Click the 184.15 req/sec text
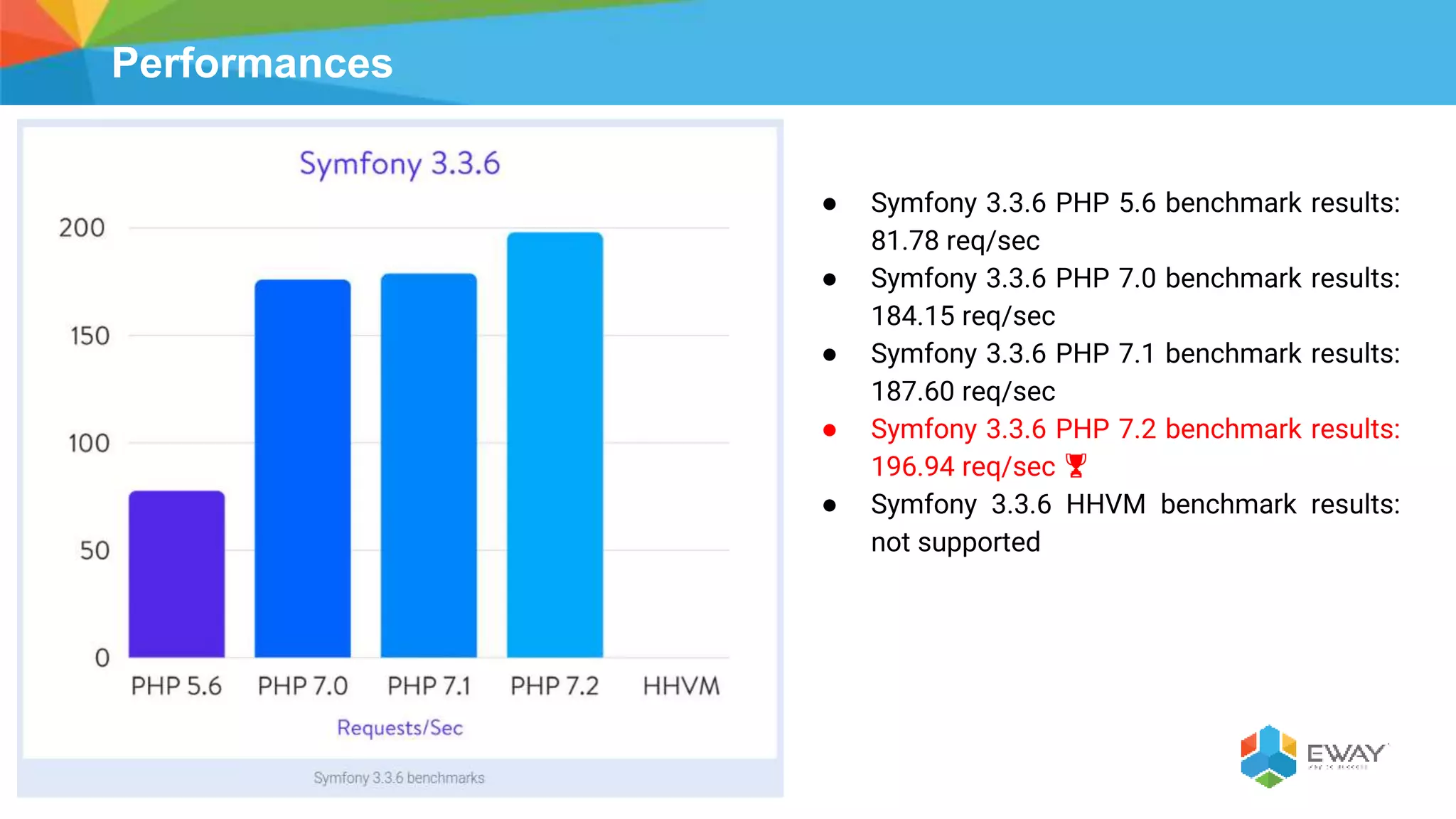1456x819 pixels. pyautogui.click(x=963, y=316)
